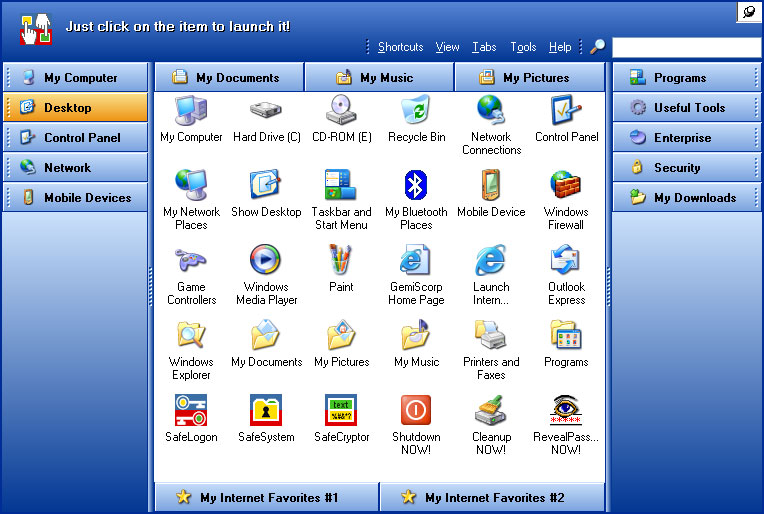Click the right panel splitter grip
Screen dimensions: 764x514
[x=609, y=287]
